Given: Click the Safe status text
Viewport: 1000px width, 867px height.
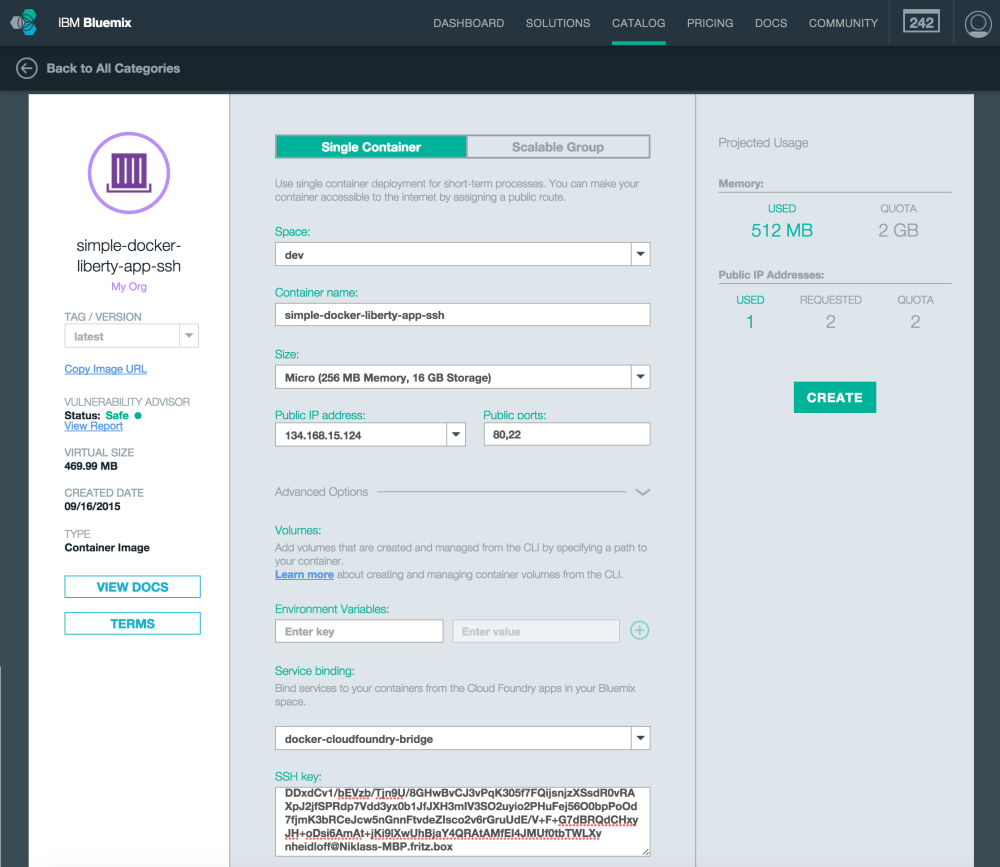Looking at the screenshot, I should 117,415.
